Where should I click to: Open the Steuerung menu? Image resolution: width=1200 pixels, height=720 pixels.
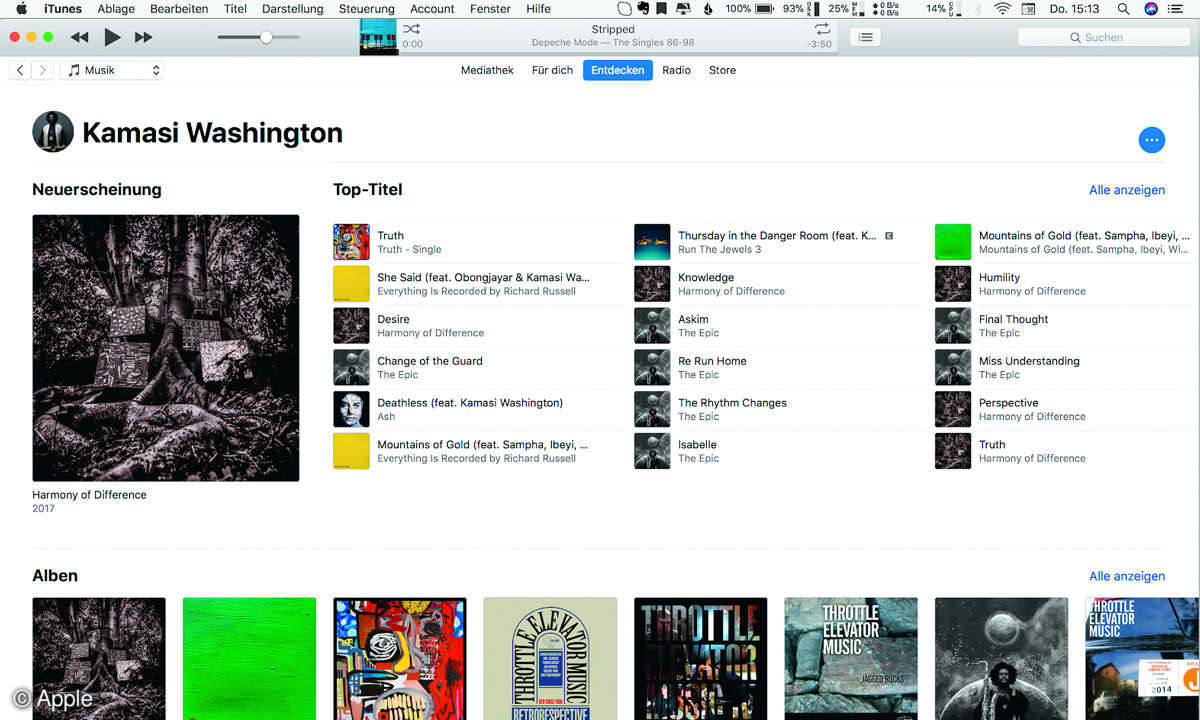point(367,9)
